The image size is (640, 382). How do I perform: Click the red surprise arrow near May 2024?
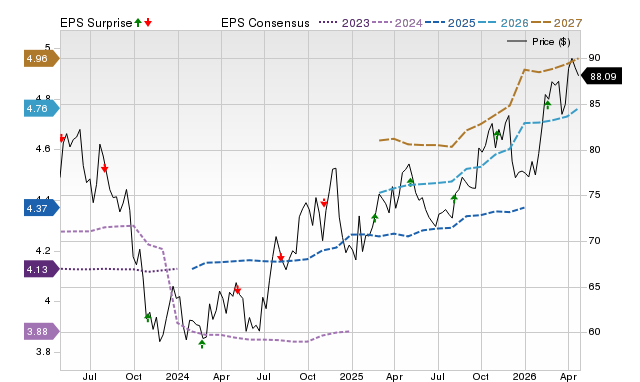click(x=237, y=290)
